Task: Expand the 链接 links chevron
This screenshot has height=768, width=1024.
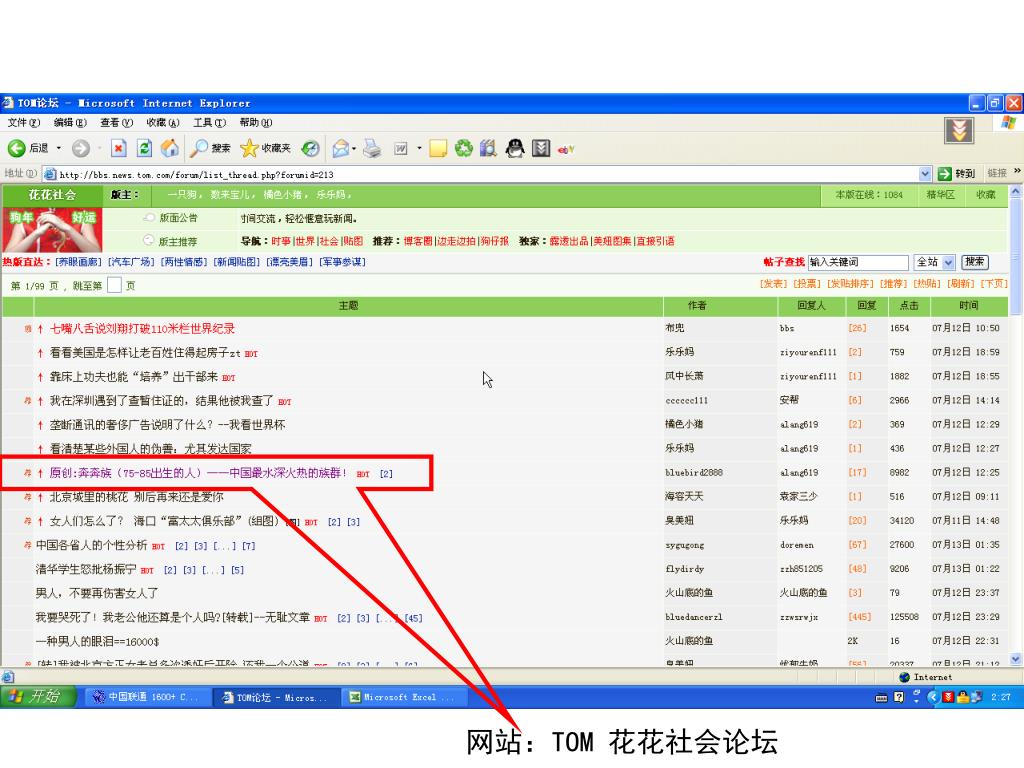Action: pyautogui.click(x=1017, y=171)
